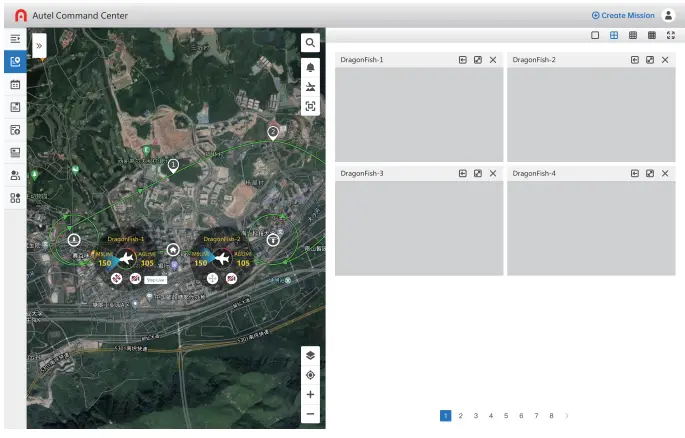Expand DragonFish-3 panel pop-out icon
The width and height of the screenshot is (685, 438).
(x=478, y=173)
